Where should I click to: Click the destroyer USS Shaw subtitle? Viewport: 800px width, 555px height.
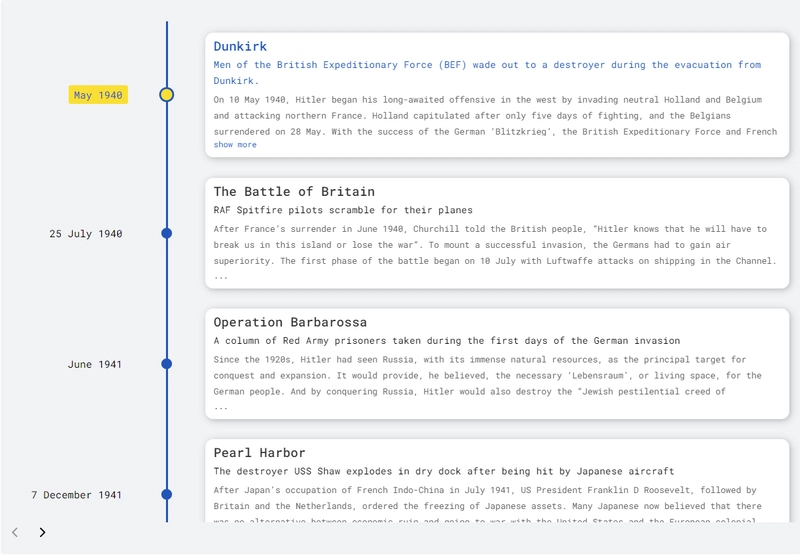[x=443, y=471]
